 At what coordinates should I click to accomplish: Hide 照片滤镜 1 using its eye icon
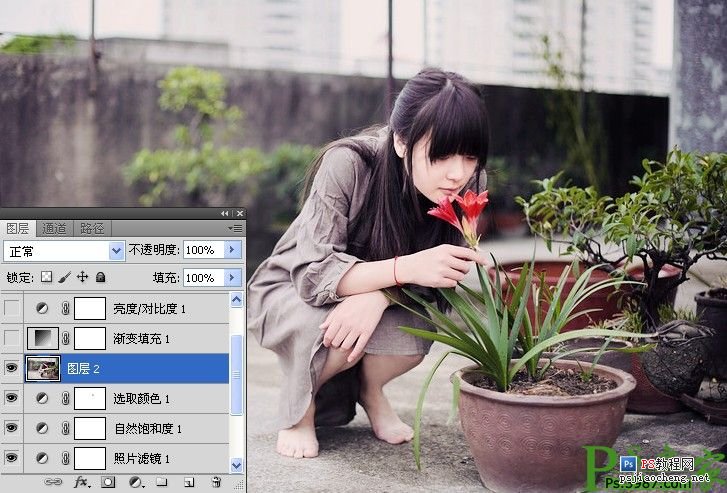click(x=12, y=458)
